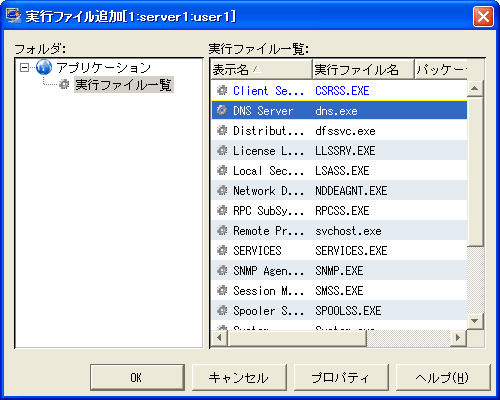Click the gear icon of License L... row
Image resolution: width=500 pixels, height=400 pixels.
(x=222, y=150)
